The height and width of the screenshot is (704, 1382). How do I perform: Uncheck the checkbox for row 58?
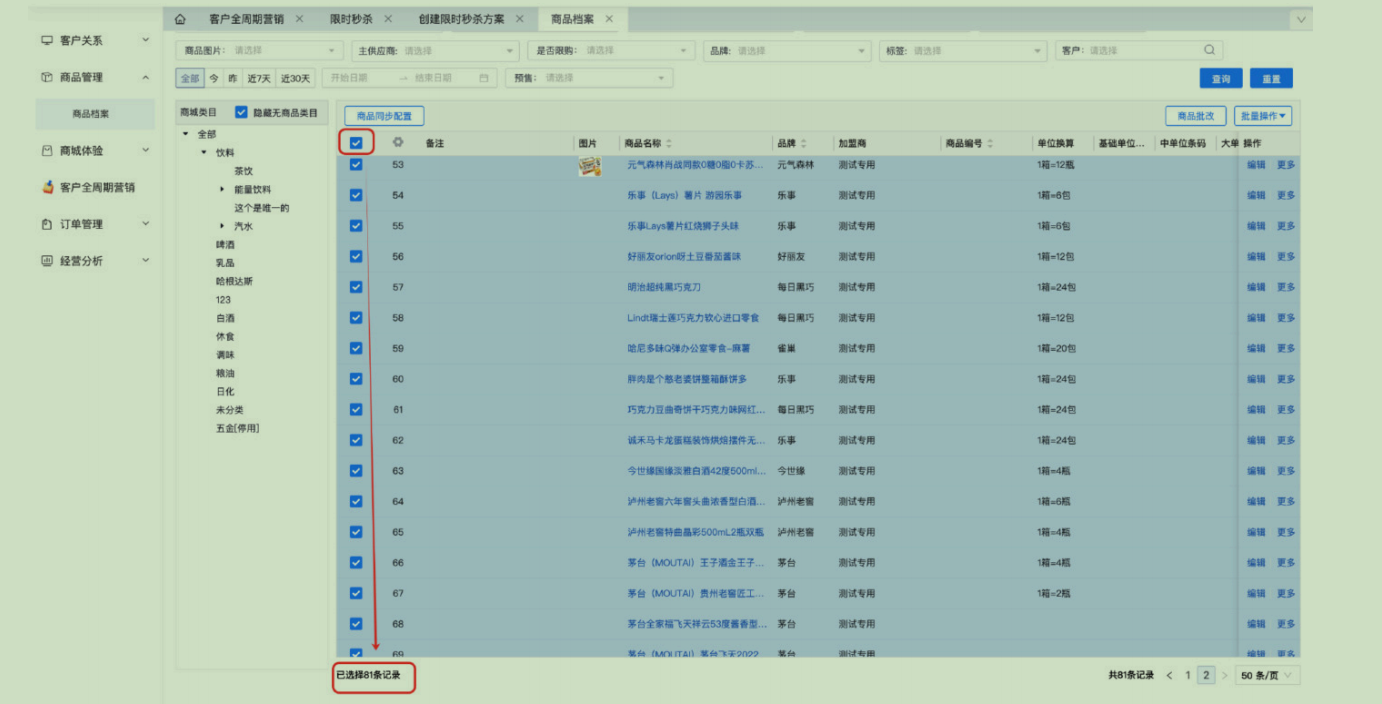tap(356, 318)
